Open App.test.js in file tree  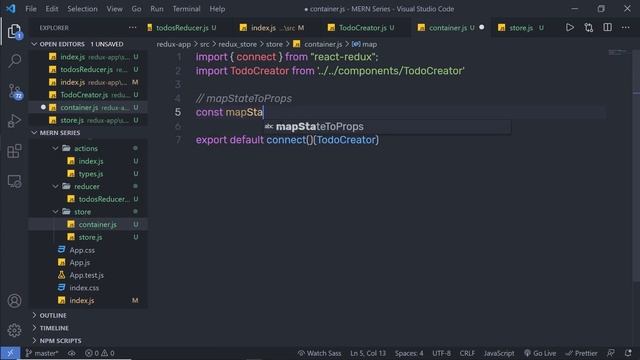[86, 275]
